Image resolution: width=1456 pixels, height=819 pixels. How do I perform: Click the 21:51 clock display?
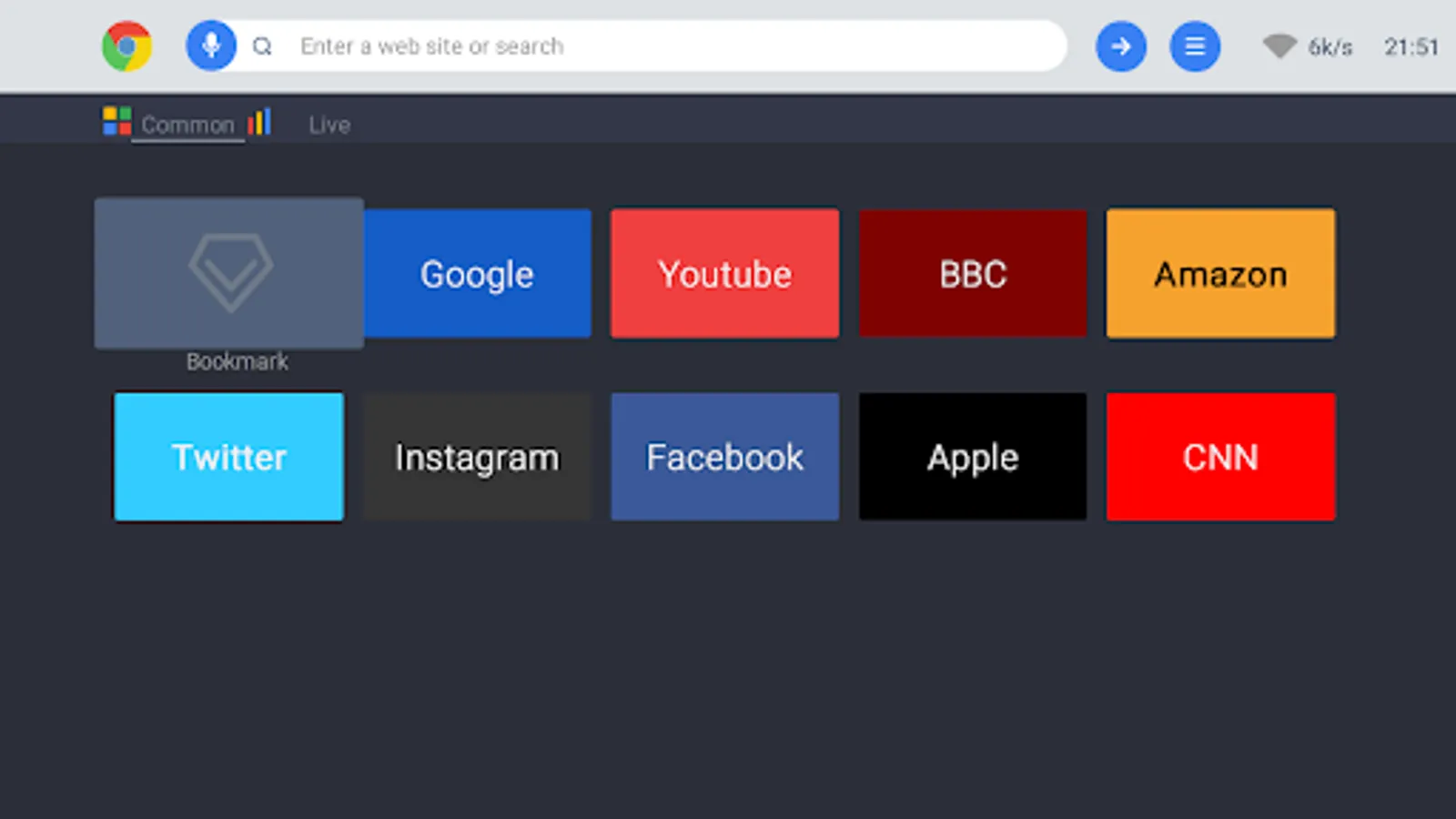point(1411,47)
